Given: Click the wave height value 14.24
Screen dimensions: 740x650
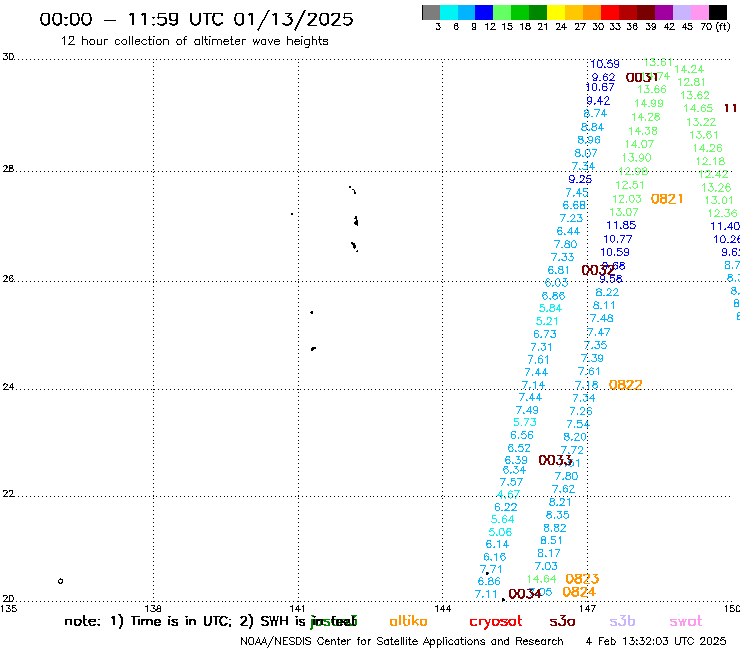Looking at the screenshot, I should 689,69.
